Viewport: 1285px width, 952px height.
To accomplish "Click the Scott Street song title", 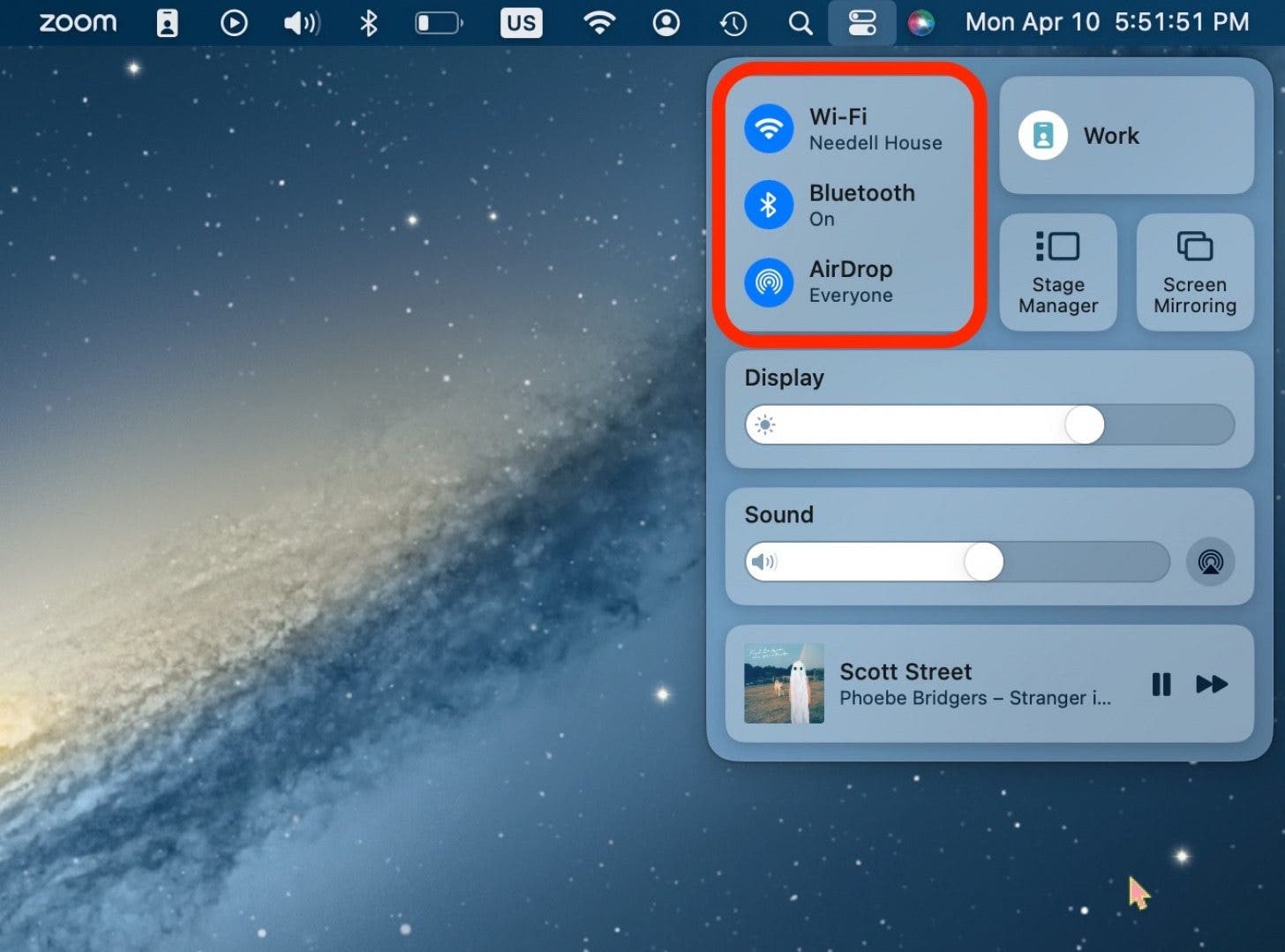I will pyautogui.click(x=906, y=671).
